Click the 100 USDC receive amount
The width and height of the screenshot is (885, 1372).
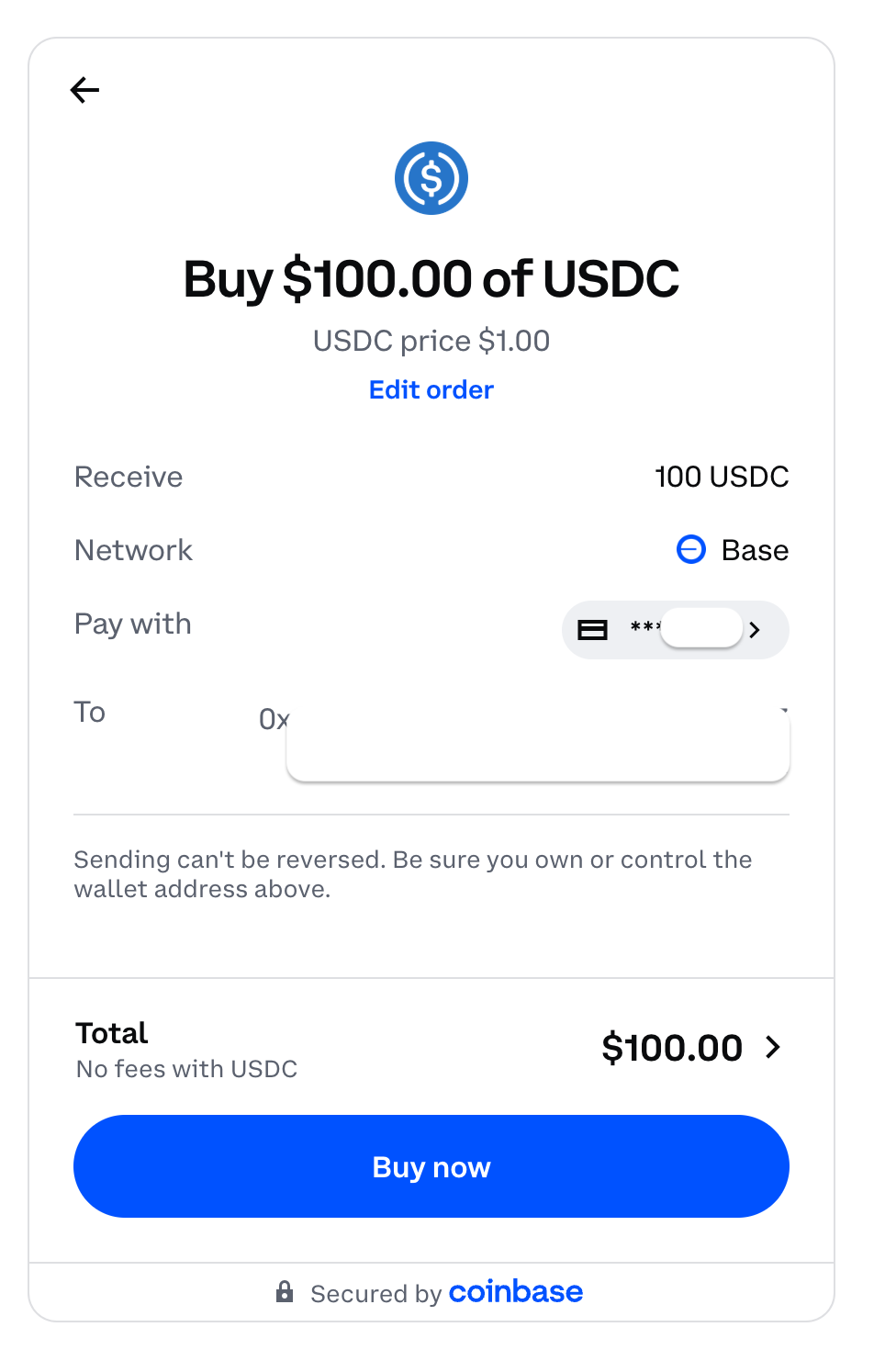point(722,477)
